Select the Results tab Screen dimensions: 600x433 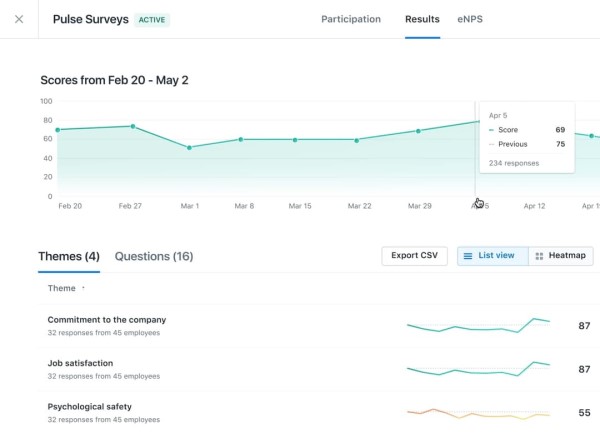click(x=422, y=19)
